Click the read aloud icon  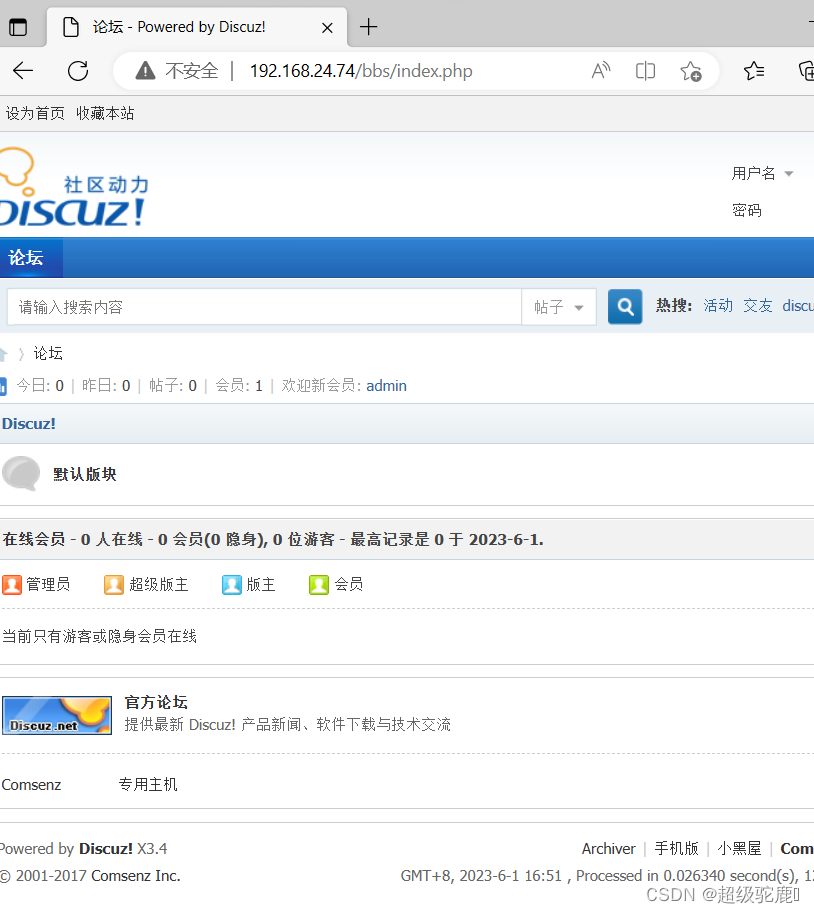[x=601, y=71]
